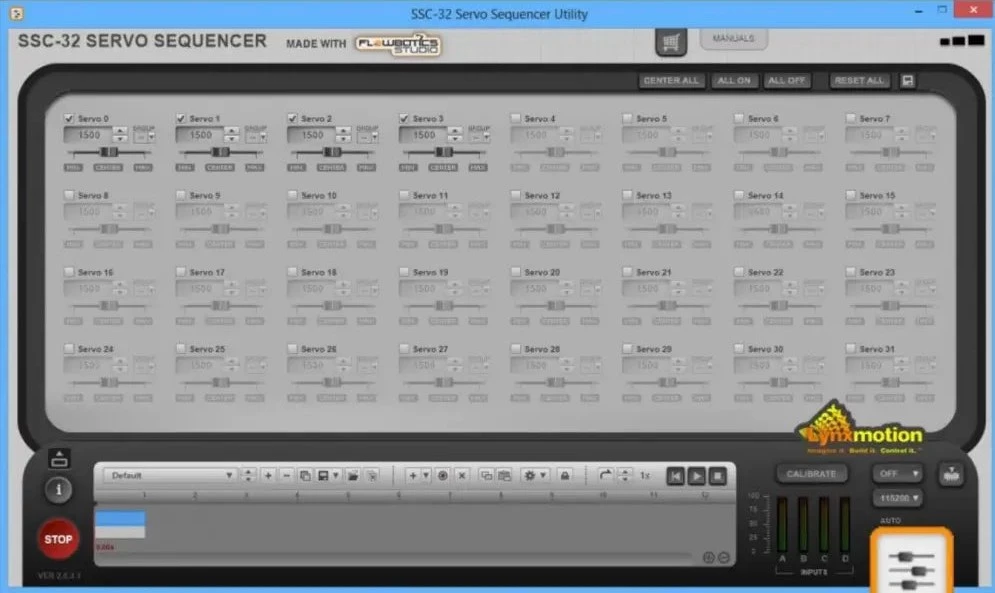Open the Servo 0 group dropdown

click(x=144, y=137)
